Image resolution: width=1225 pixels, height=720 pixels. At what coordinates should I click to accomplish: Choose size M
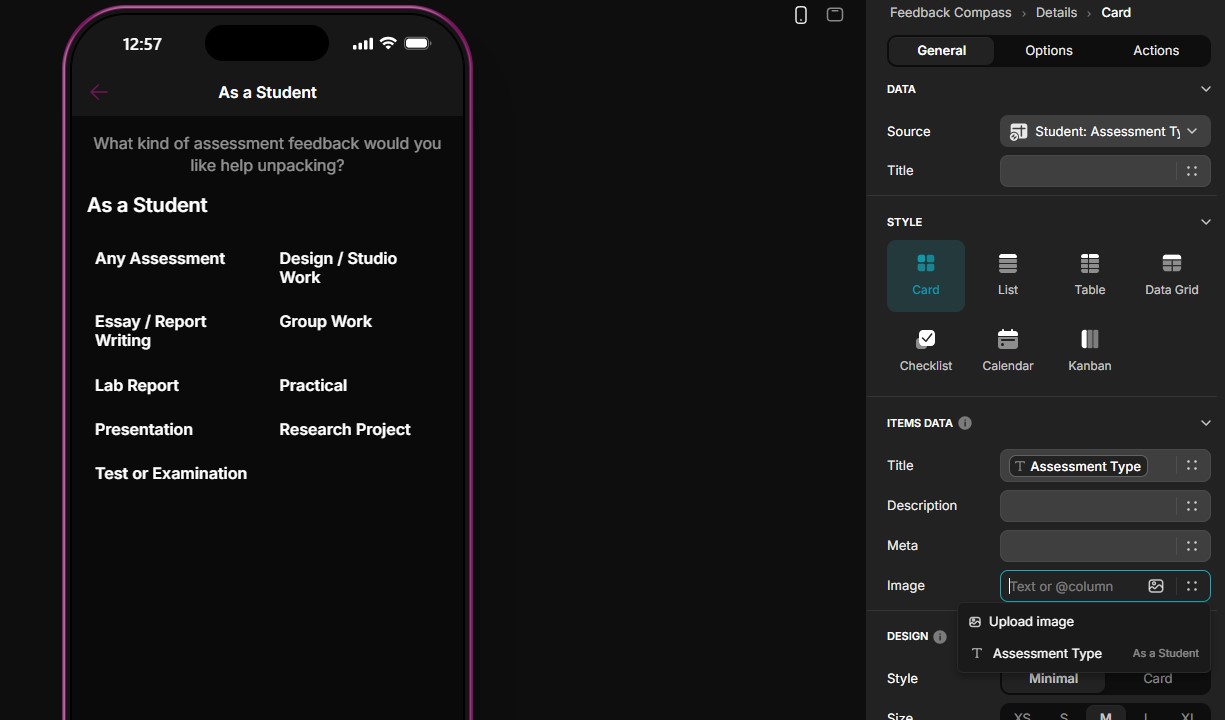pyautogui.click(x=1105, y=716)
